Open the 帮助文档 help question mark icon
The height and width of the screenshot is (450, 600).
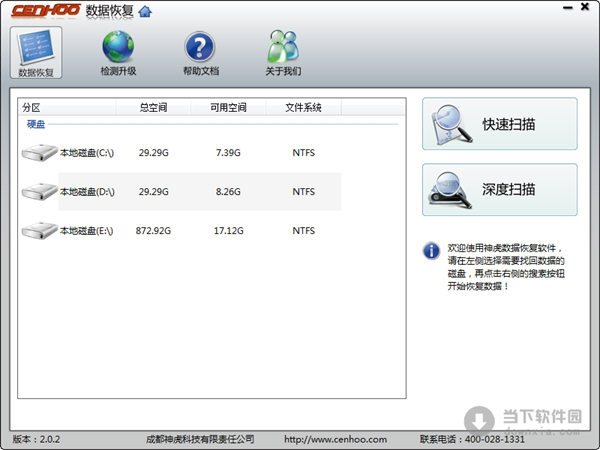201,53
